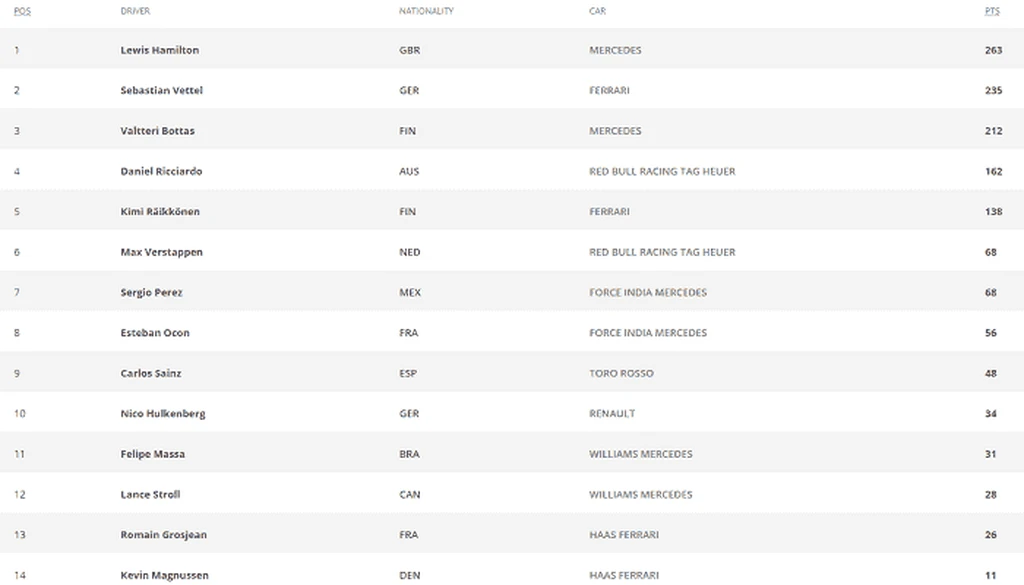Screen dimensions: 1024x585
Task: Sort standings by PTS column header
Action: [x=992, y=11]
